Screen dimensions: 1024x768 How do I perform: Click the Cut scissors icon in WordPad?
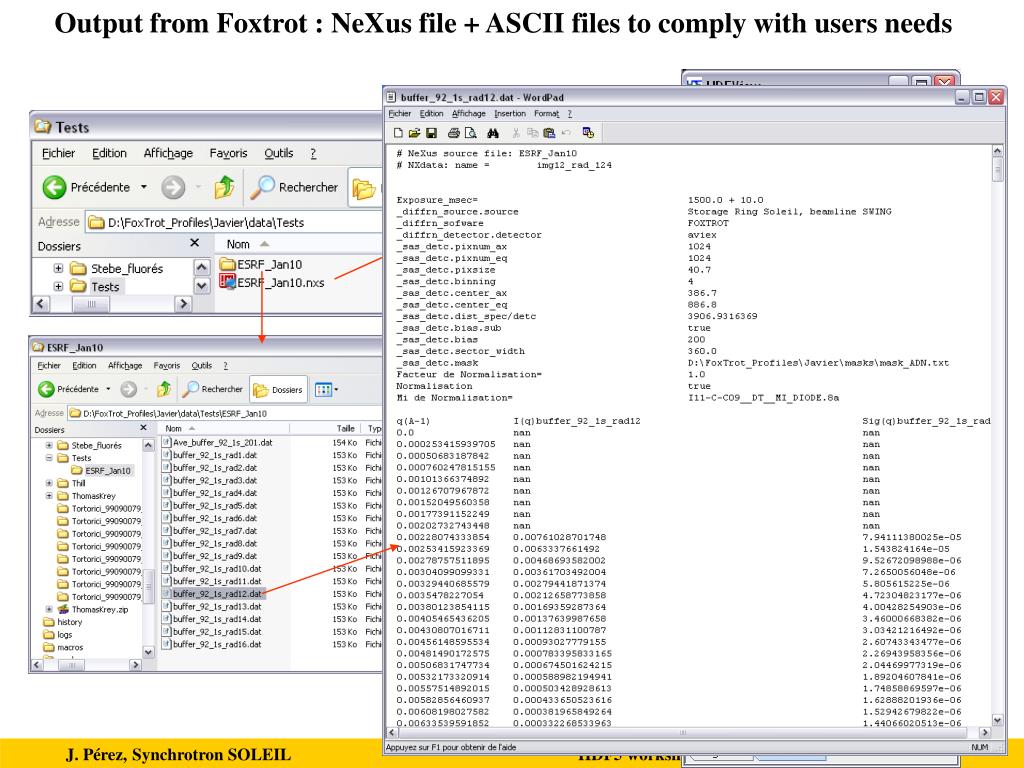pos(516,133)
